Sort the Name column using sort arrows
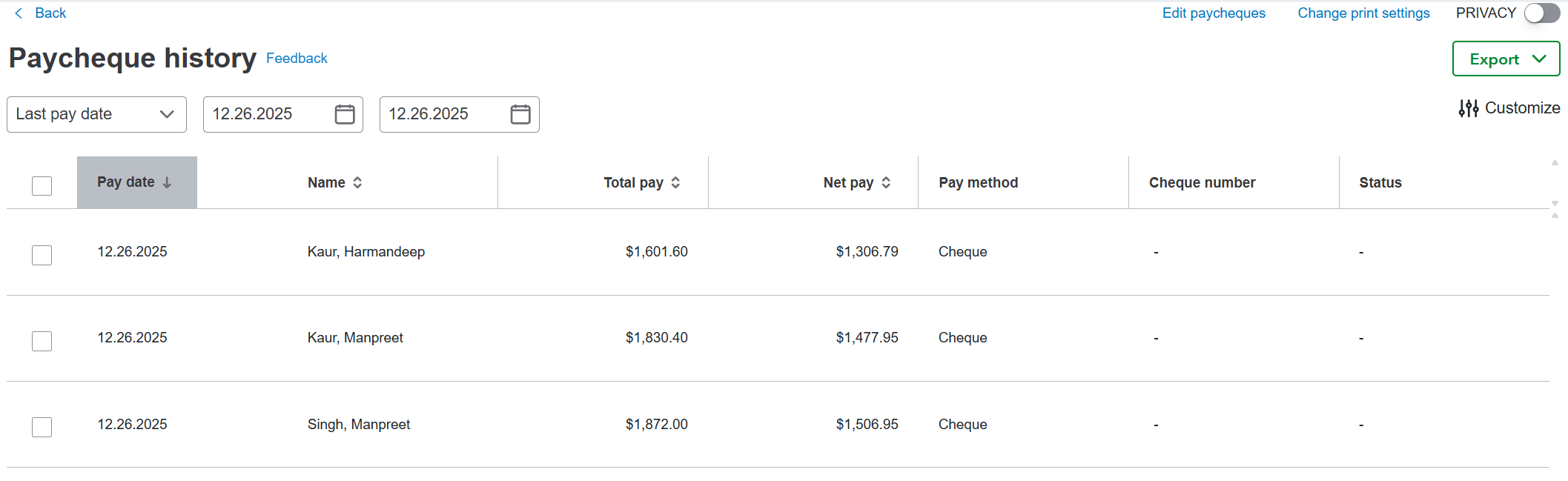The width and height of the screenshot is (1568, 481). pyautogui.click(x=357, y=182)
